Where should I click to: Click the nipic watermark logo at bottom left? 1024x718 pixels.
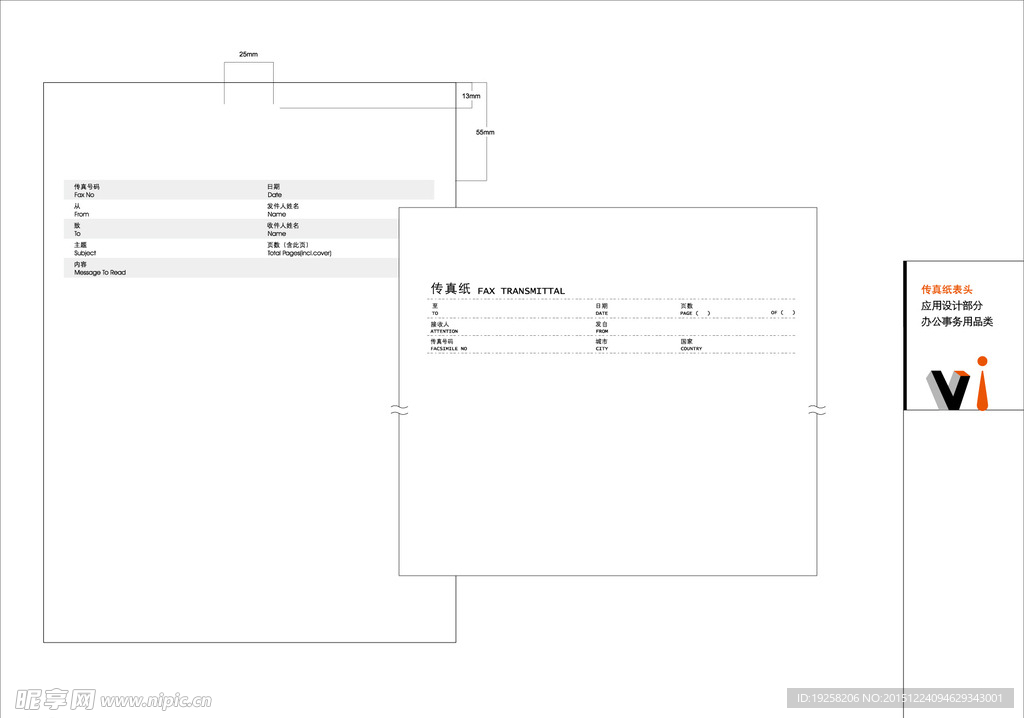pyautogui.click(x=55, y=698)
